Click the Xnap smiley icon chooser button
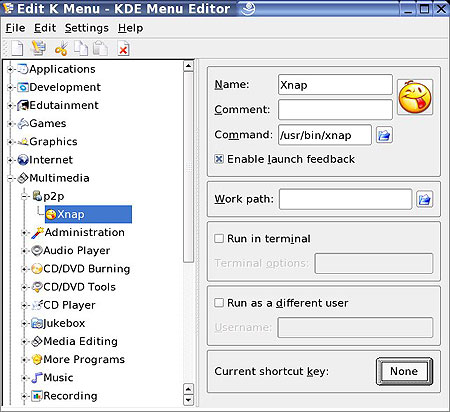 coord(415,97)
